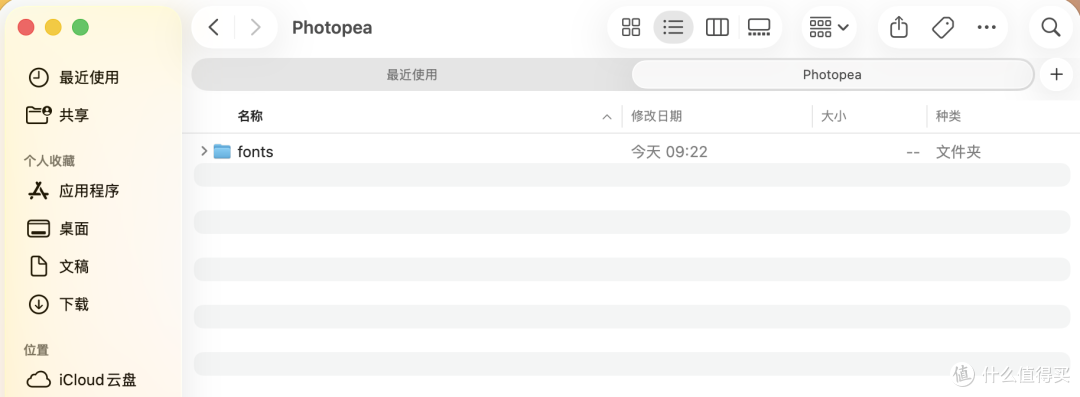This screenshot has height=397, width=1080.
Task: Open the tag editing icon
Action: point(942,28)
